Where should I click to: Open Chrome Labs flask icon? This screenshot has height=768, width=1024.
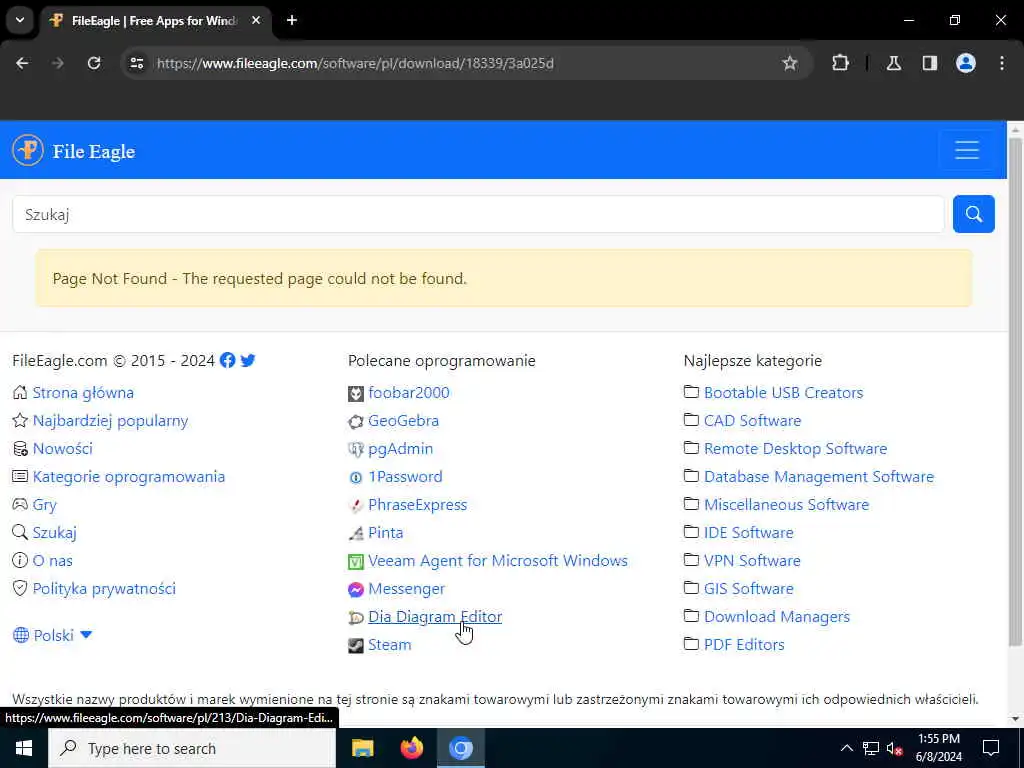893,63
